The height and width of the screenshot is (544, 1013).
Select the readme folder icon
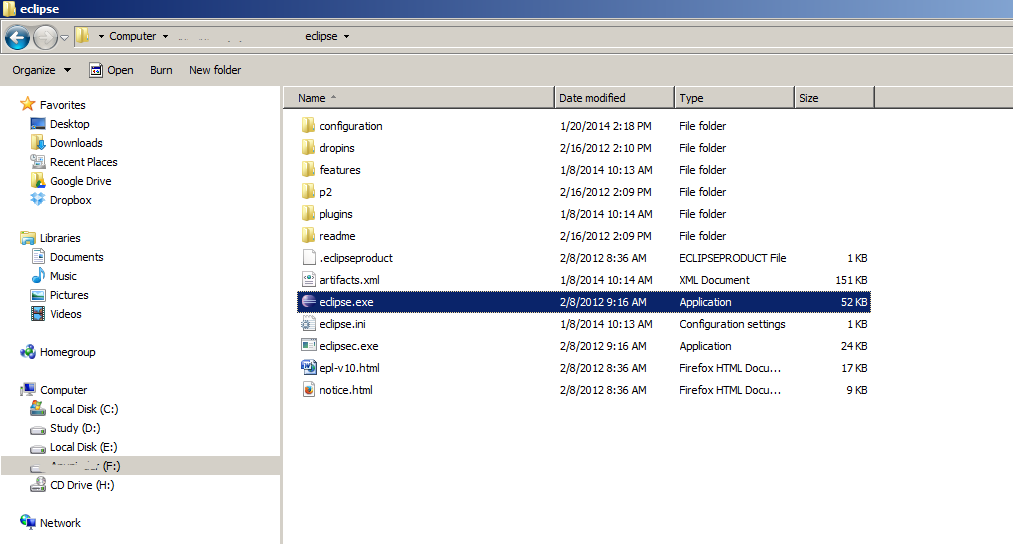coord(308,235)
